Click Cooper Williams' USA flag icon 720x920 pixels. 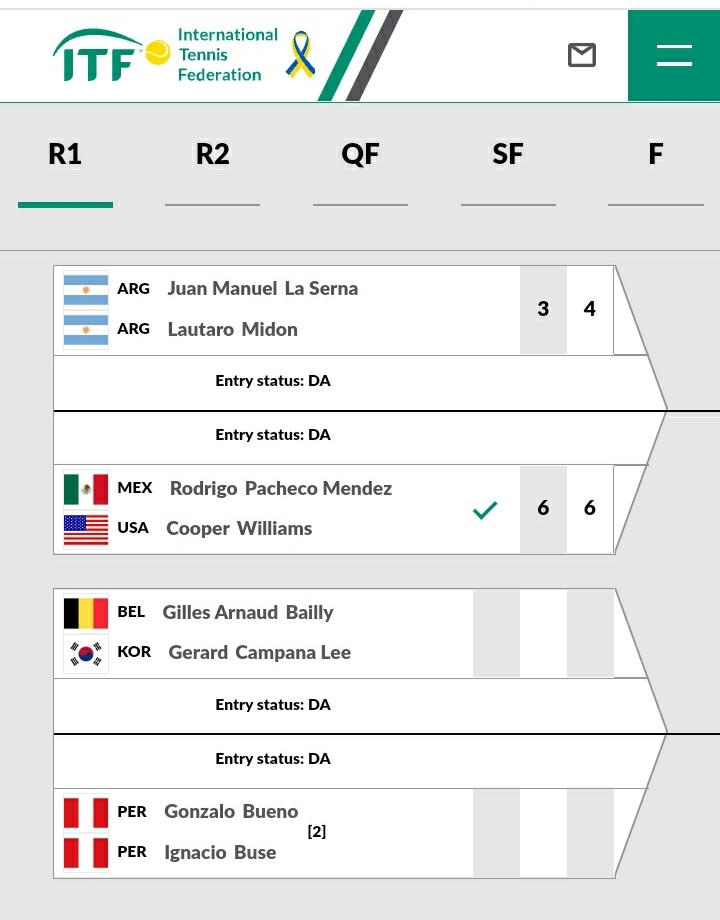86,529
